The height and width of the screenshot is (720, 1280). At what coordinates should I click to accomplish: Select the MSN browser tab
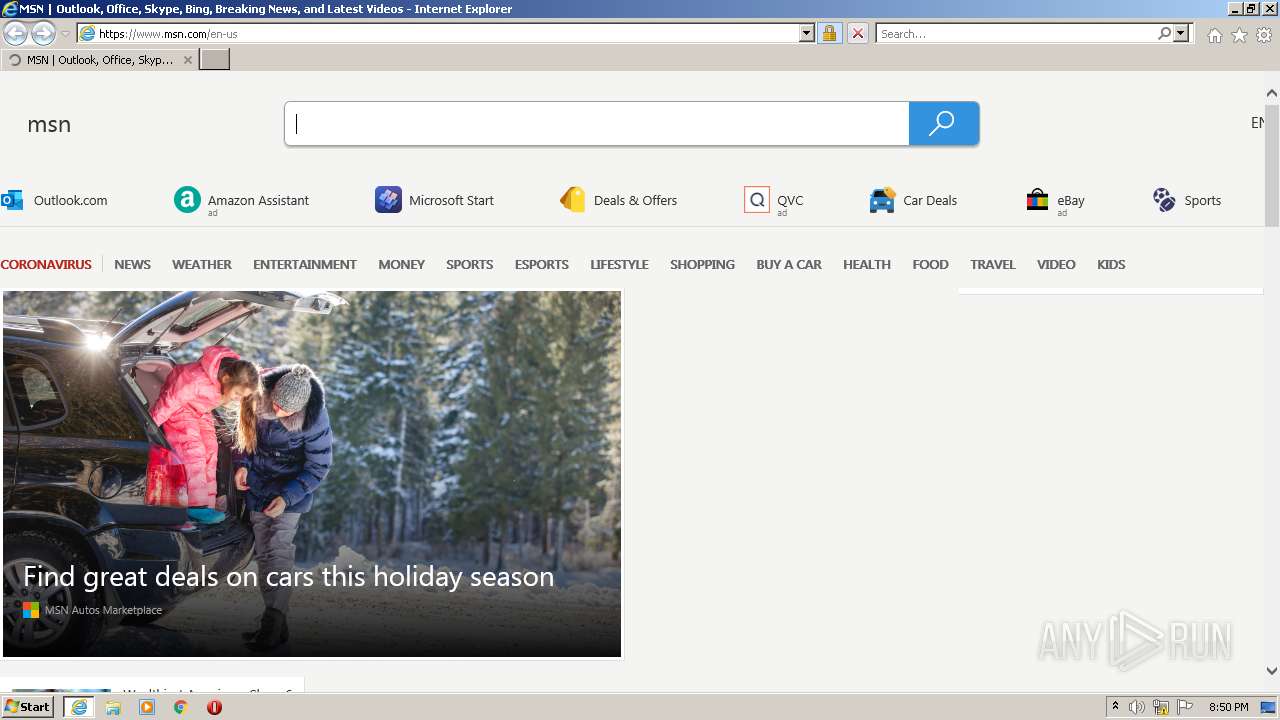click(x=99, y=60)
